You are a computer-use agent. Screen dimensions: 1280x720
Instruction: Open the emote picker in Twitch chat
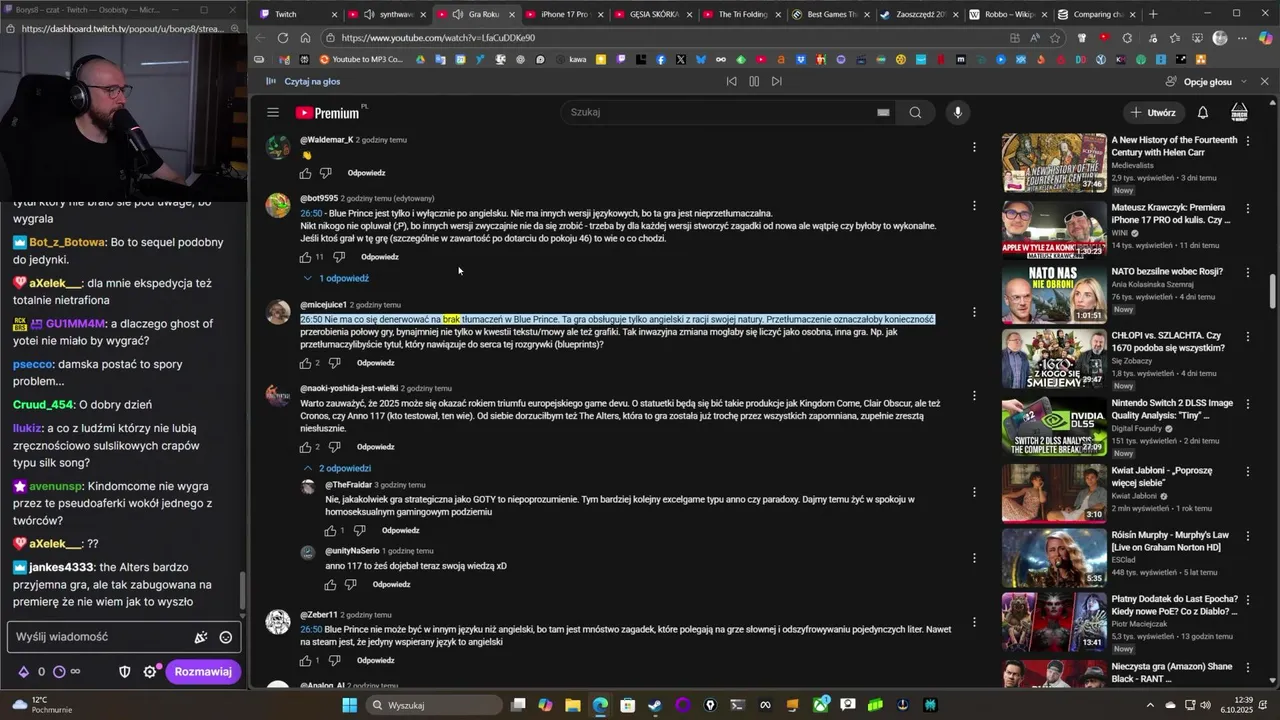pyautogui.click(x=226, y=637)
